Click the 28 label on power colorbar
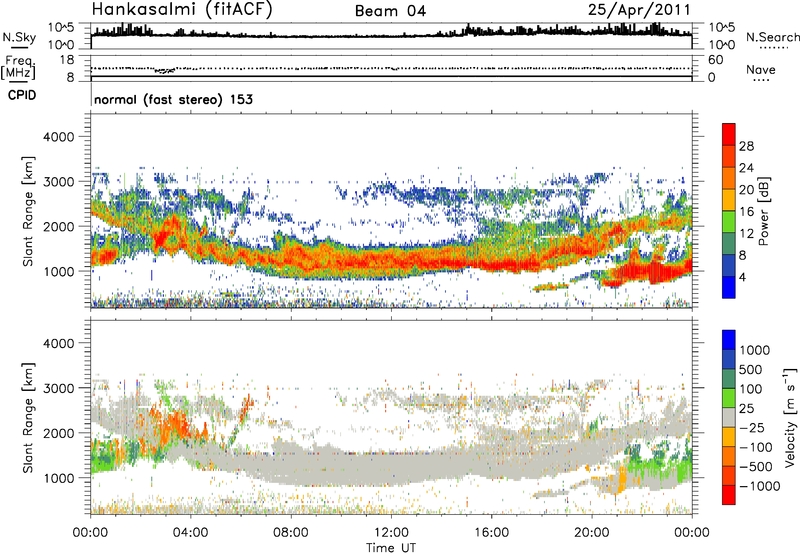Image resolution: width=800 pixels, height=554 pixels. point(746,146)
